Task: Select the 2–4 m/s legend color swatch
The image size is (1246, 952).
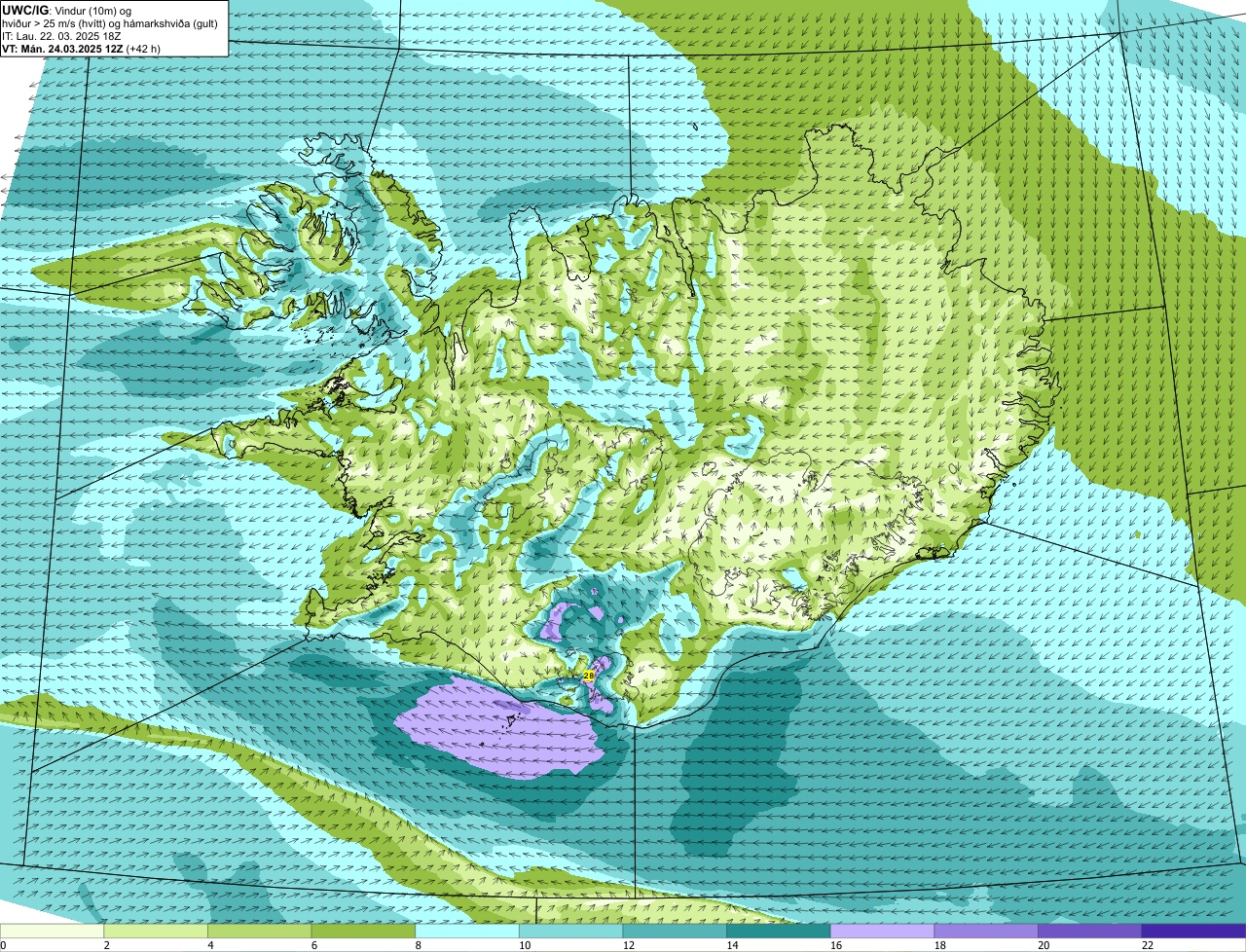Action: click(x=156, y=931)
